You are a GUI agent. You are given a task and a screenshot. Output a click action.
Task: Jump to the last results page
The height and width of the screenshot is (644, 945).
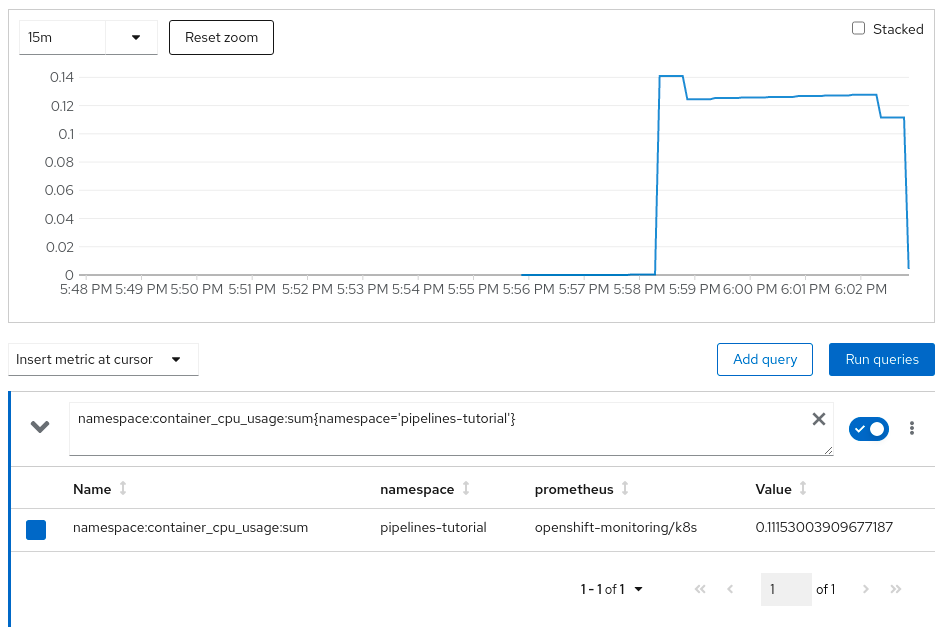click(x=896, y=589)
